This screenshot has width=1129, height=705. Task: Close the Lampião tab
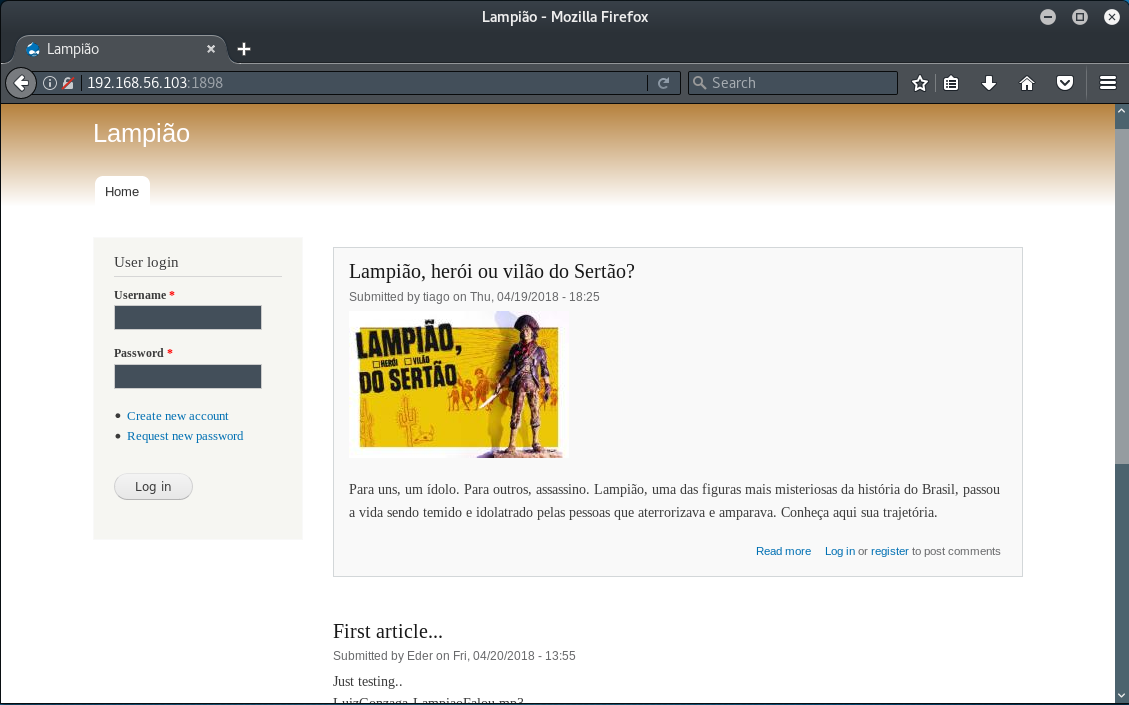tap(211, 49)
